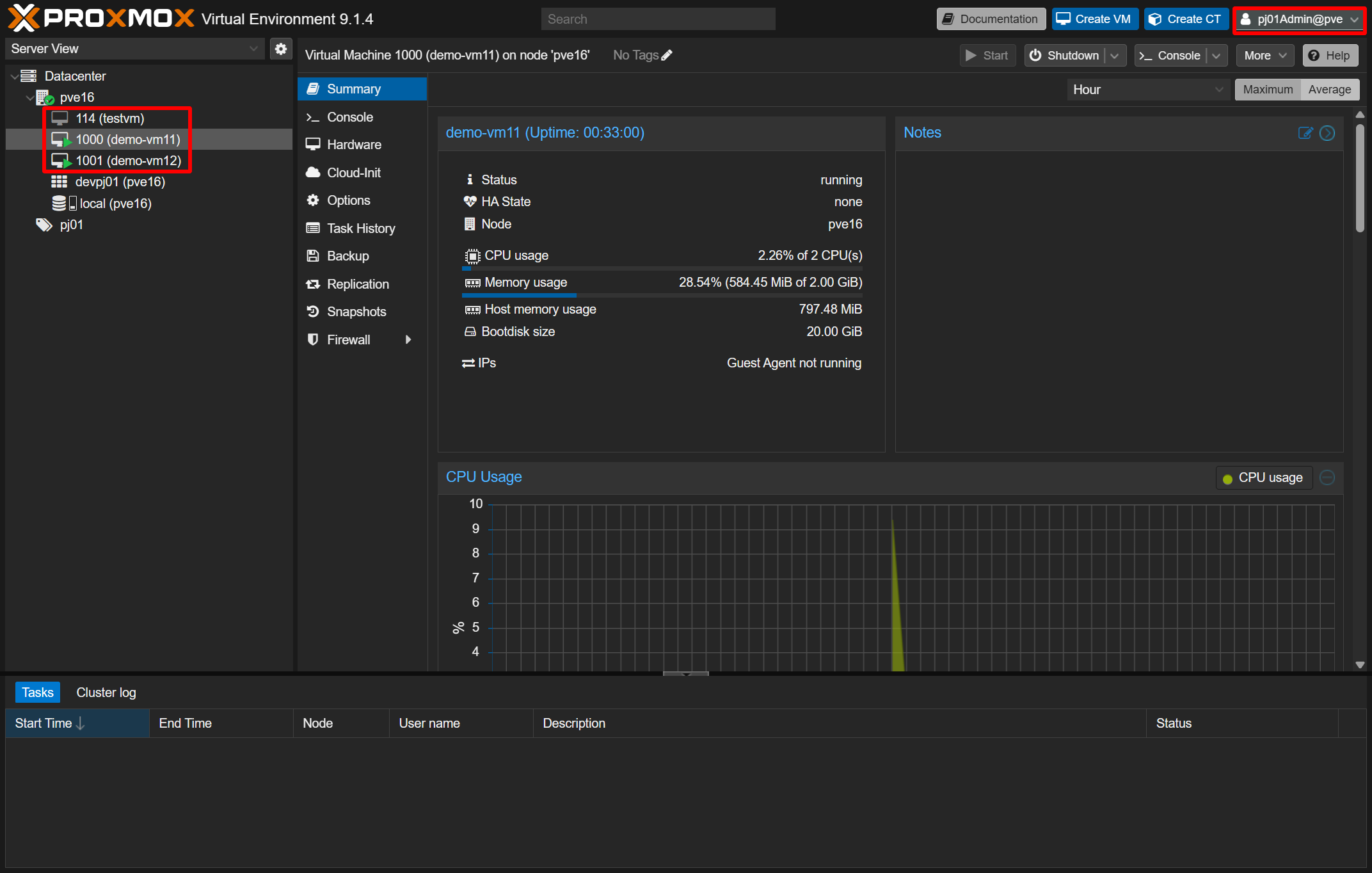Collapse the pve16 node in the tree
Viewport: 1372px width, 873px height.
pyautogui.click(x=29, y=97)
